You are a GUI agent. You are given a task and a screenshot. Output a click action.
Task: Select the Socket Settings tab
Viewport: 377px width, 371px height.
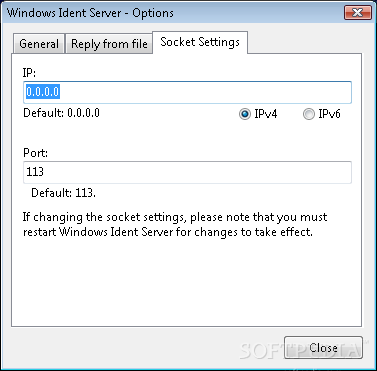pos(200,42)
